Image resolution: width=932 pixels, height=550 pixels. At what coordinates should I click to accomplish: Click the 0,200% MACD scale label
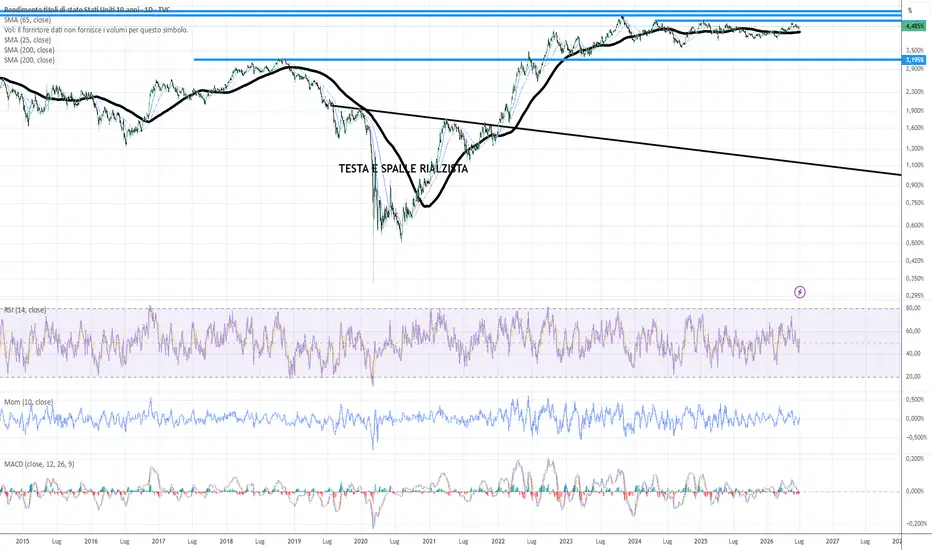pos(915,459)
